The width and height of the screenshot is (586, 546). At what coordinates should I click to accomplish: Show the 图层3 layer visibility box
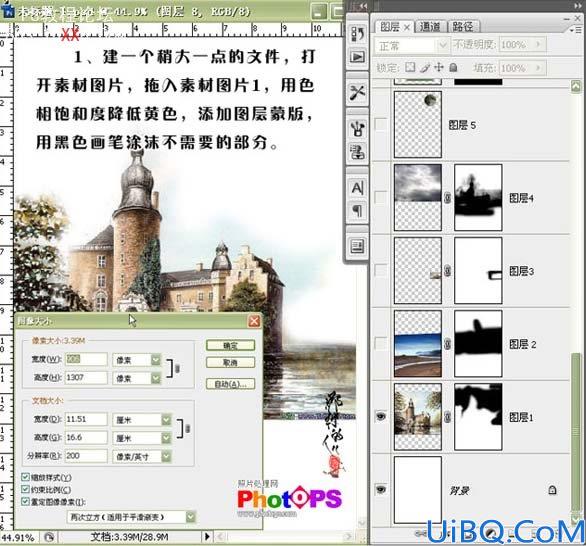click(x=380, y=271)
